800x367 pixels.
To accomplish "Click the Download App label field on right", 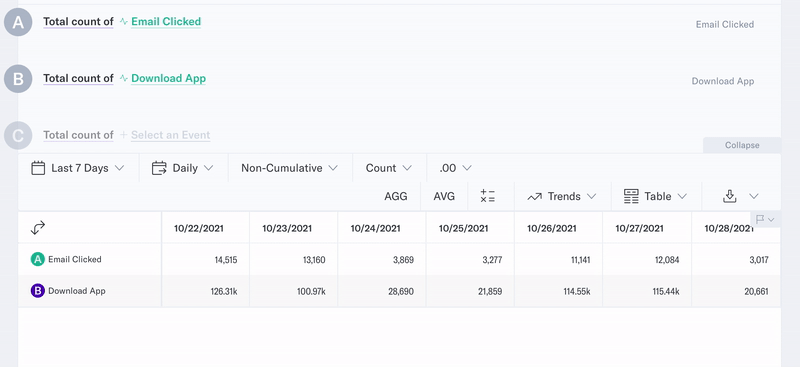I will click(x=723, y=81).
